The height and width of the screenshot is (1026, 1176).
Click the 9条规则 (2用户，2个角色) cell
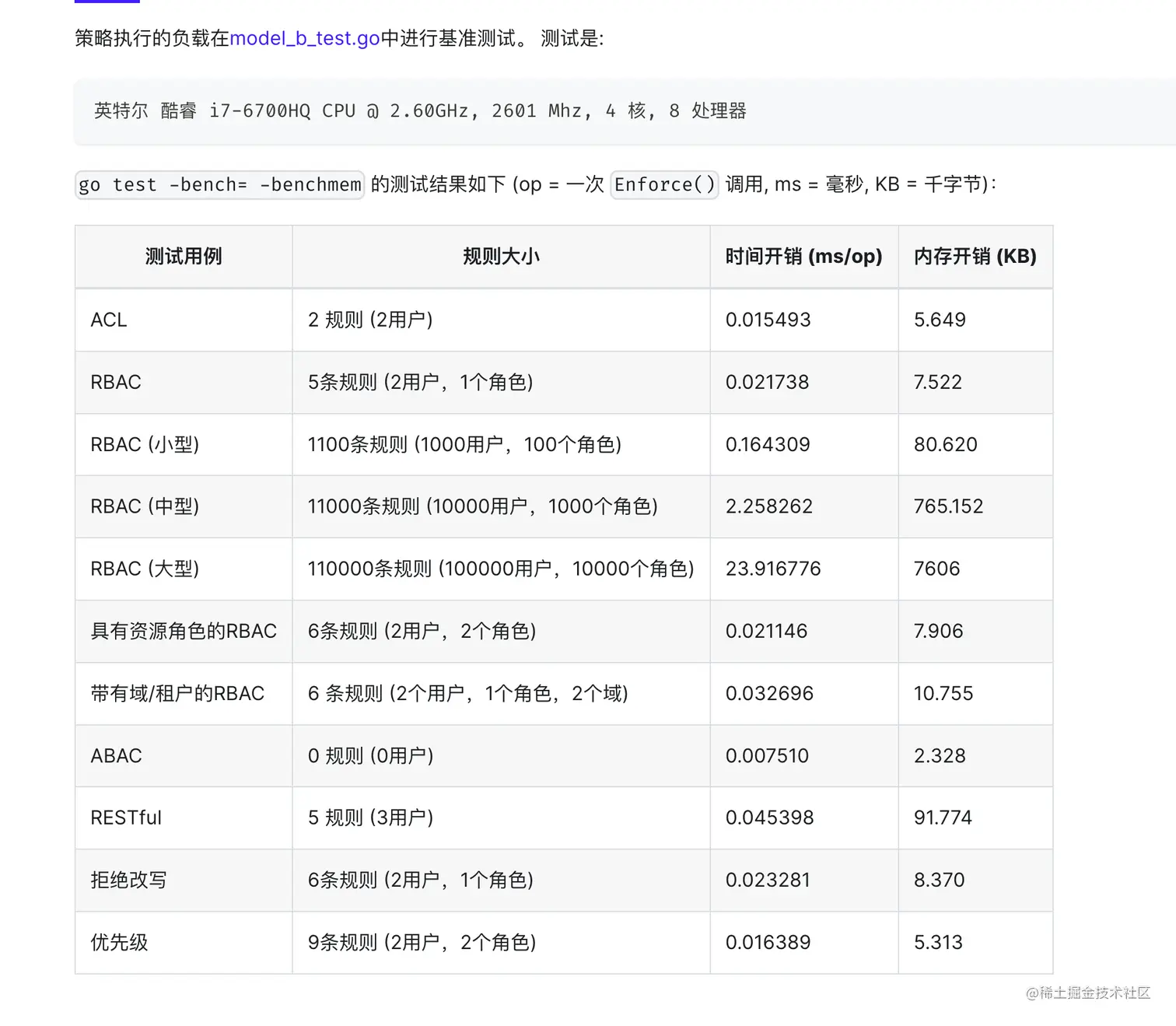[501, 942]
